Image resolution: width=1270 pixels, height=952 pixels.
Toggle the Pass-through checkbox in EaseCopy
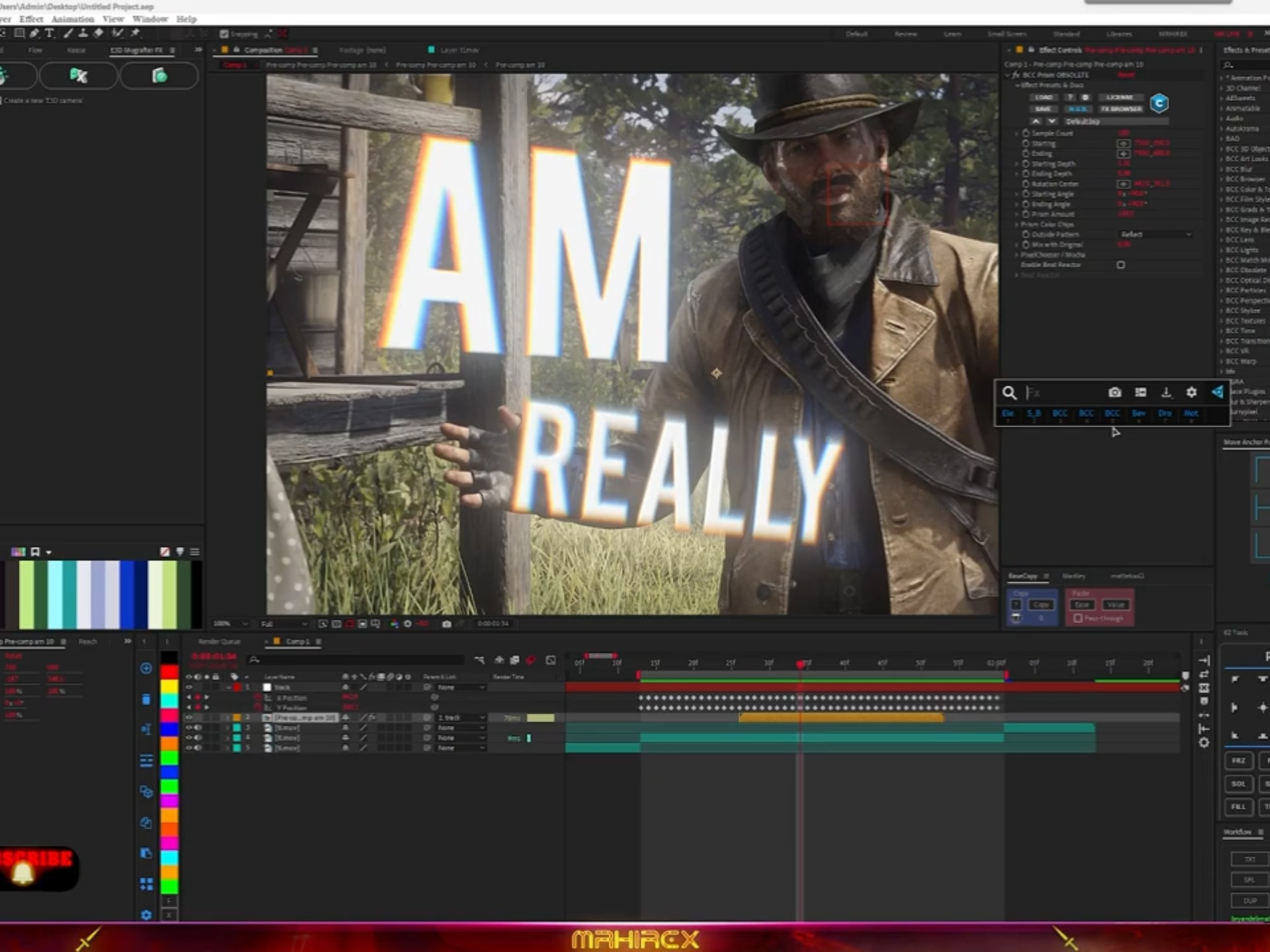1078,618
